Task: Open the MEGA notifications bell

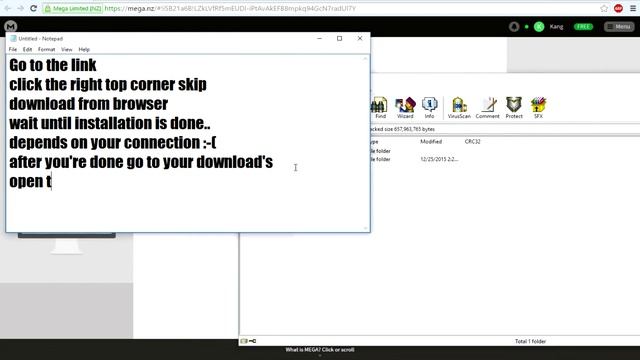Action: click(x=514, y=27)
